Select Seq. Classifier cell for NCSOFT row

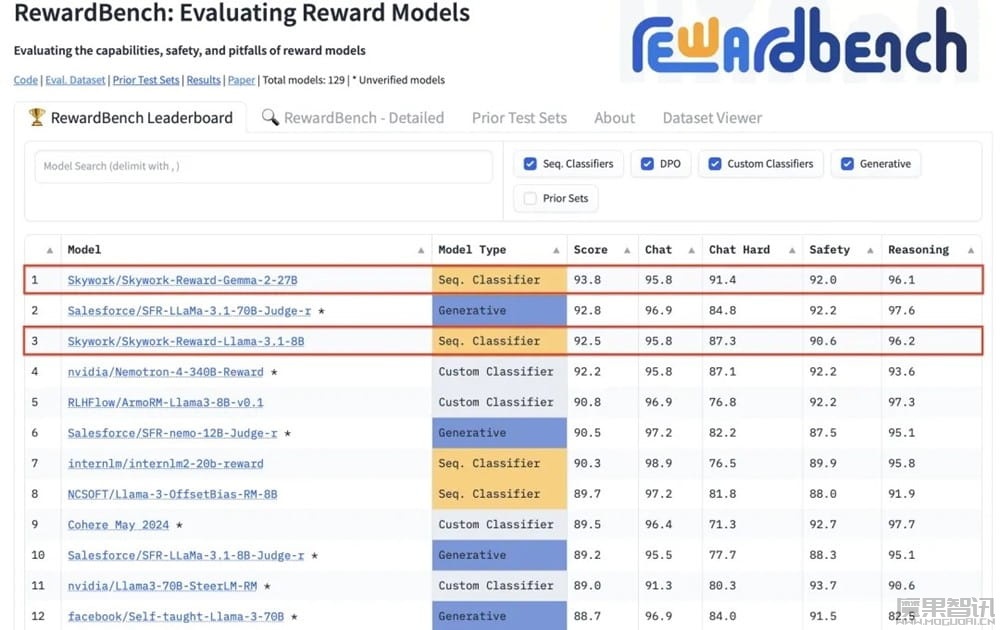click(499, 494)
